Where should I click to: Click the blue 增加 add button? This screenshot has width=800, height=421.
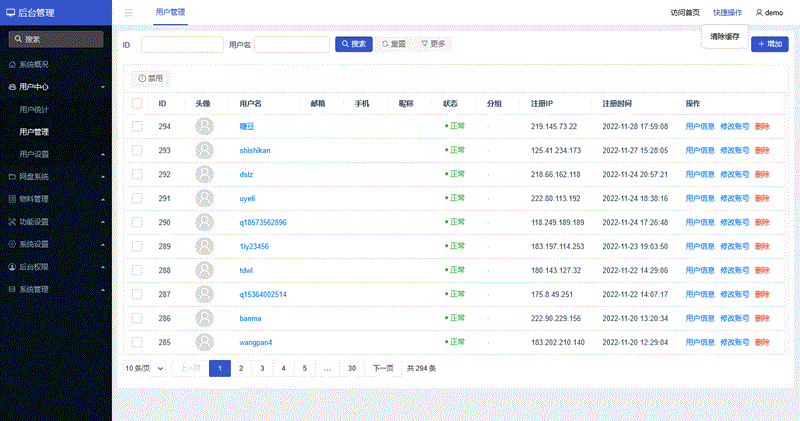tap(769, 44)
